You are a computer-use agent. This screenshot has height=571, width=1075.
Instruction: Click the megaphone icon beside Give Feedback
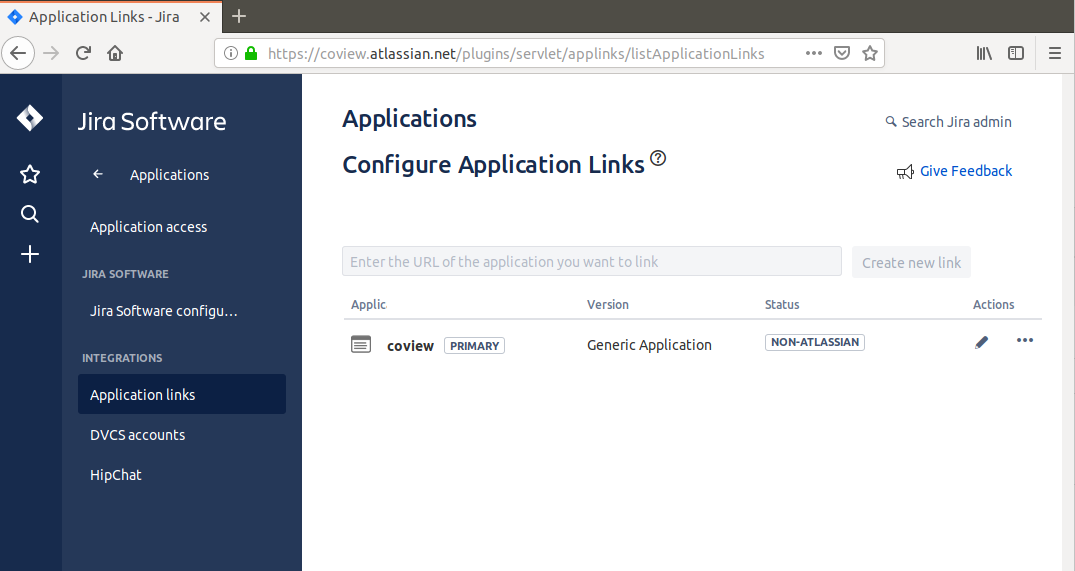point(905,171)
